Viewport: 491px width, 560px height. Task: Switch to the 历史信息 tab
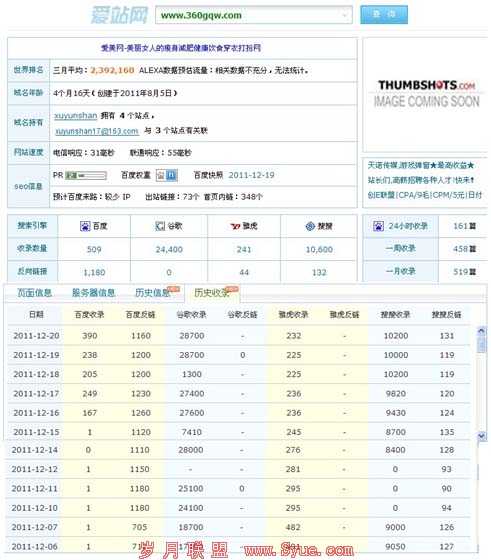[153, 293]
